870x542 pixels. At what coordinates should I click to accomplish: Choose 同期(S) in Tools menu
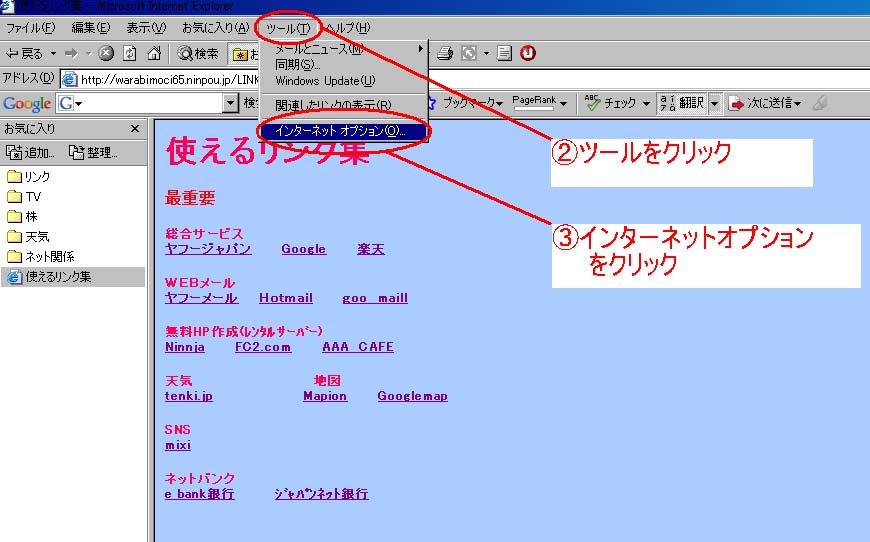[x=343, y=65]
